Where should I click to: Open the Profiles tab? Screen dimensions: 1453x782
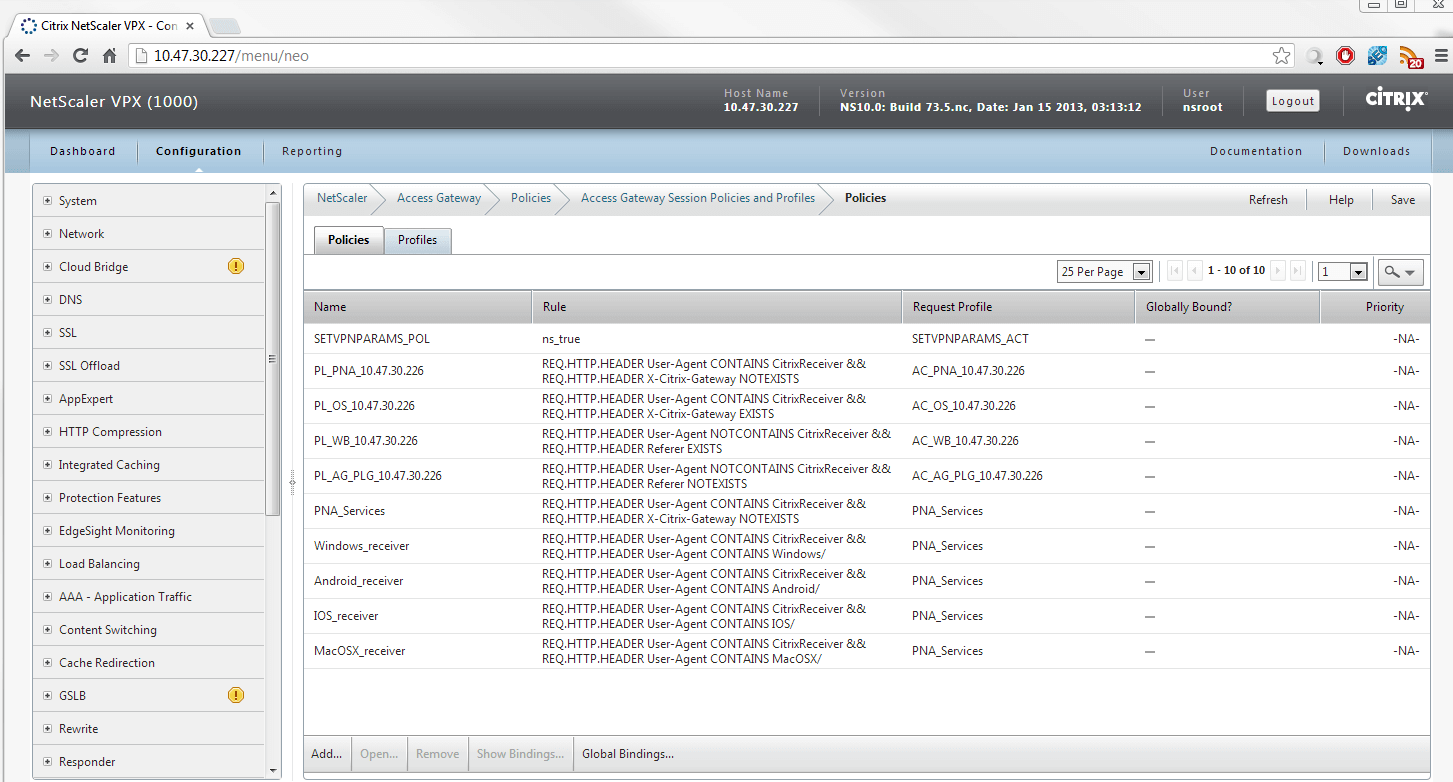point(417,240)
